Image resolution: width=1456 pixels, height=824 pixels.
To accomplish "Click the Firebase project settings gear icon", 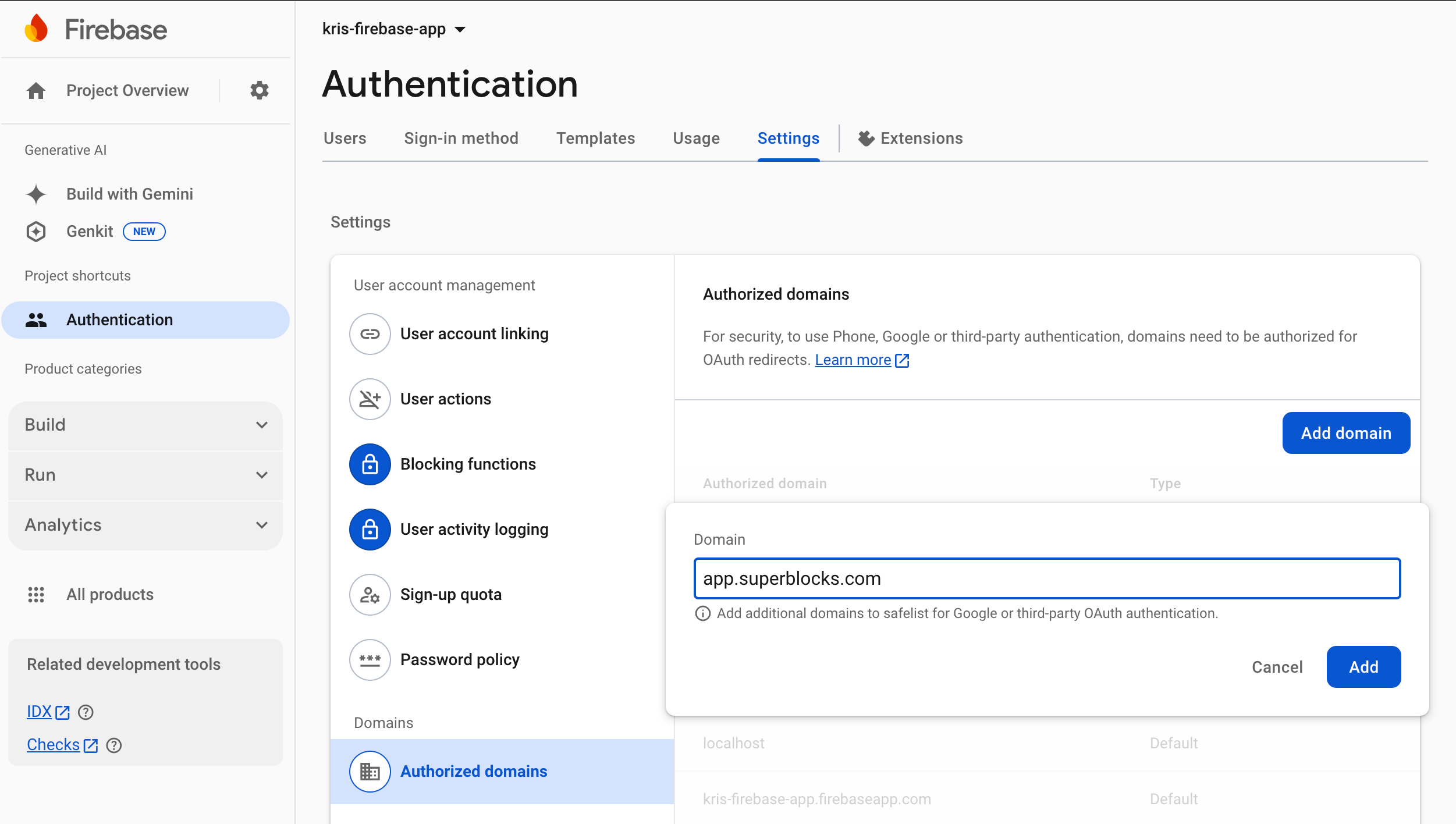I will tap(258, 90).
